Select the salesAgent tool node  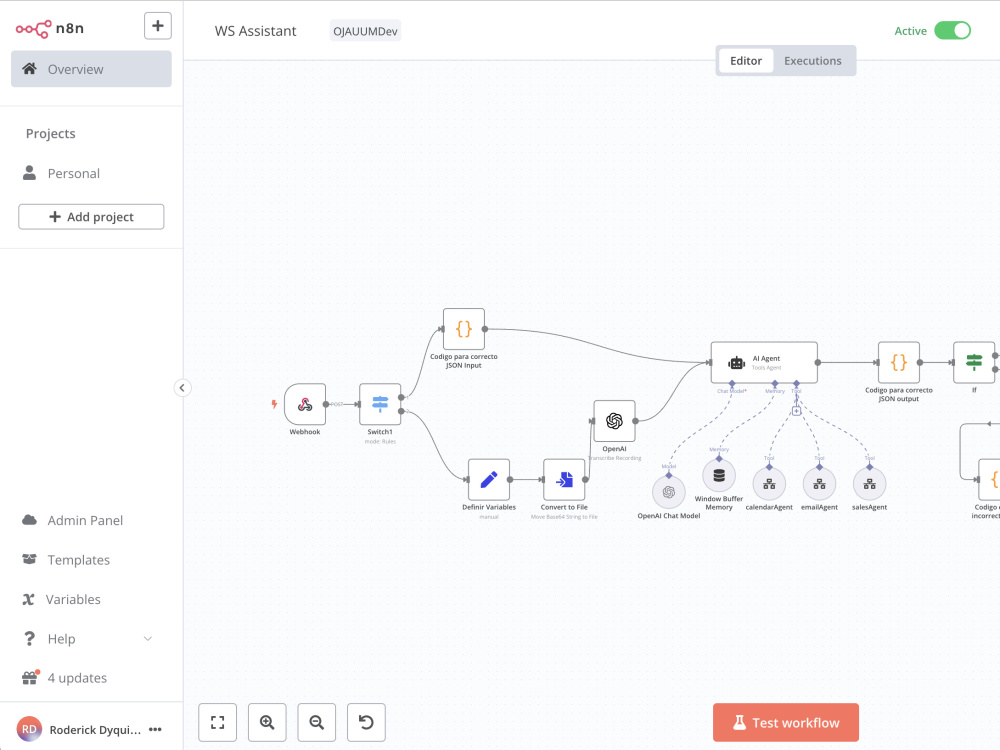coord(869,484)
